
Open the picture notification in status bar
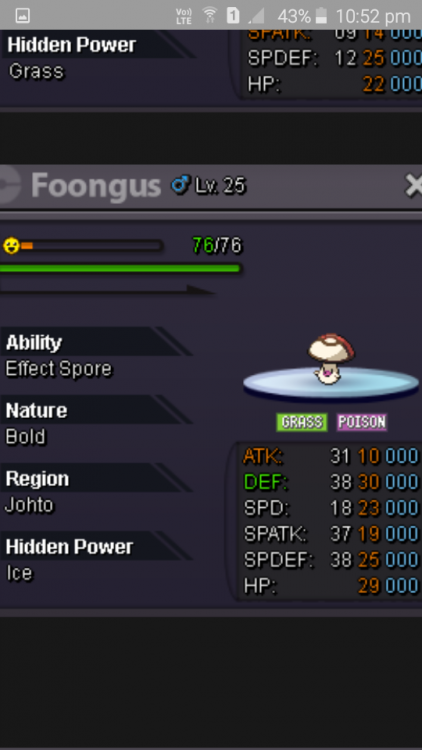point(22,16)
